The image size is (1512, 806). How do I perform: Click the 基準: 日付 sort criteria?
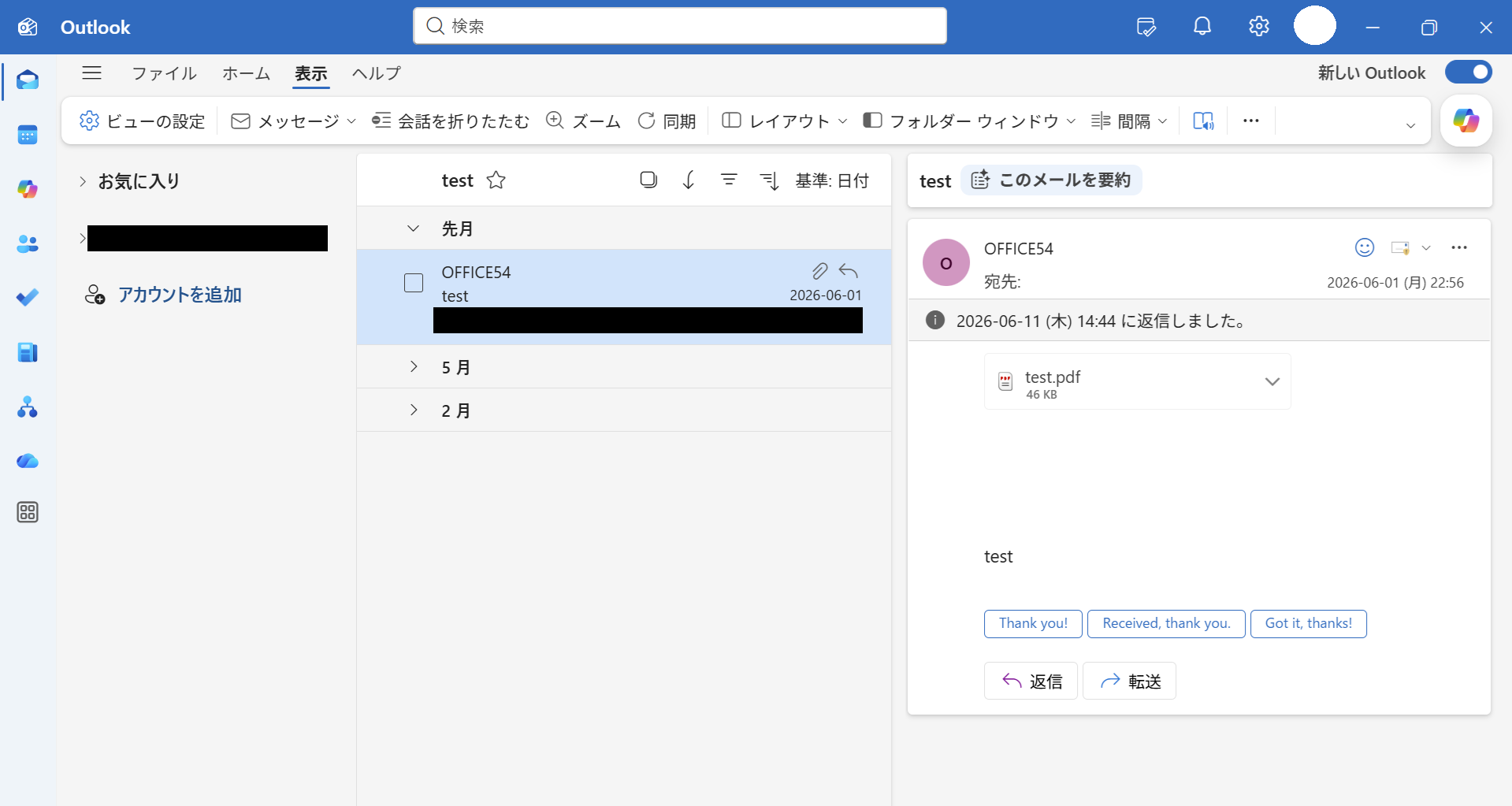point(832,180)
